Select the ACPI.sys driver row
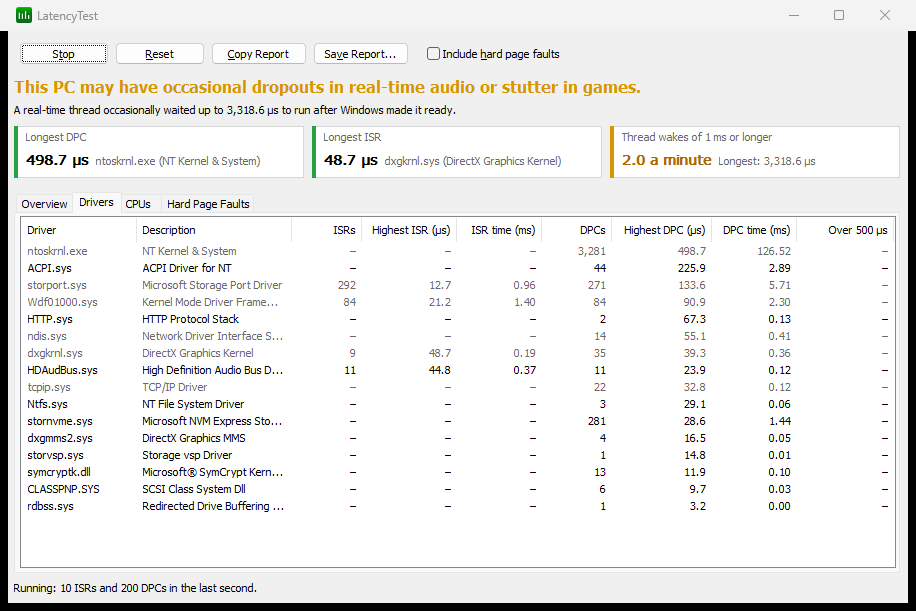Screen dimensions: 916x611 click(457, 268)
